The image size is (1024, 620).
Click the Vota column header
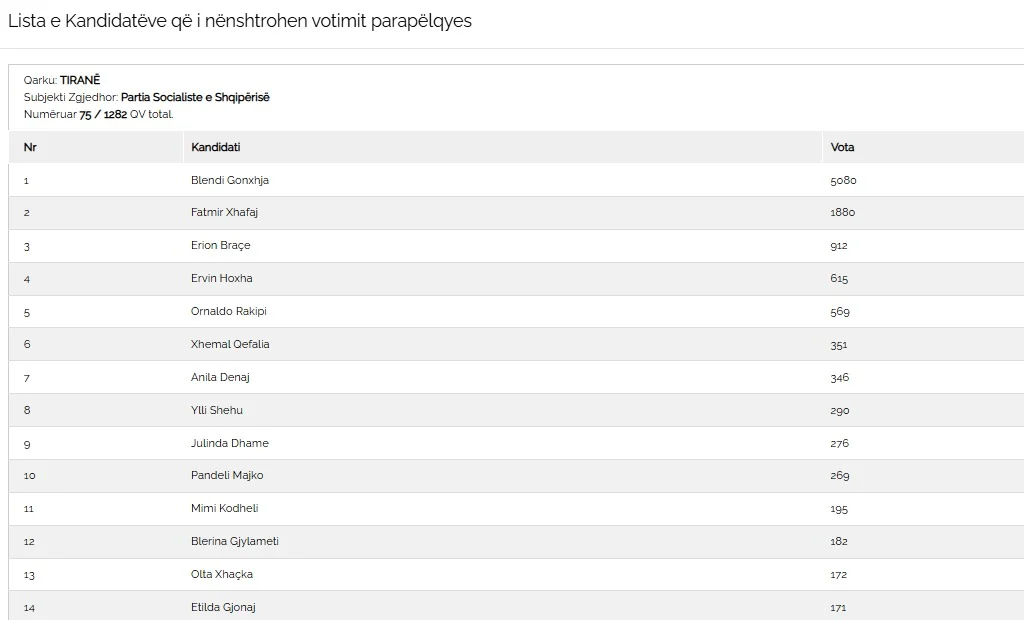(842, 147)
